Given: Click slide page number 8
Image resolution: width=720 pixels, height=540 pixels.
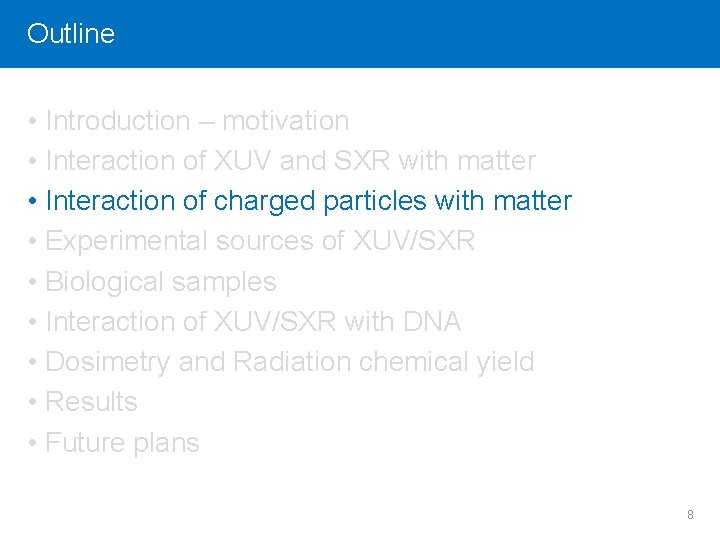Looking at the screenshot, I should [690, 515].
